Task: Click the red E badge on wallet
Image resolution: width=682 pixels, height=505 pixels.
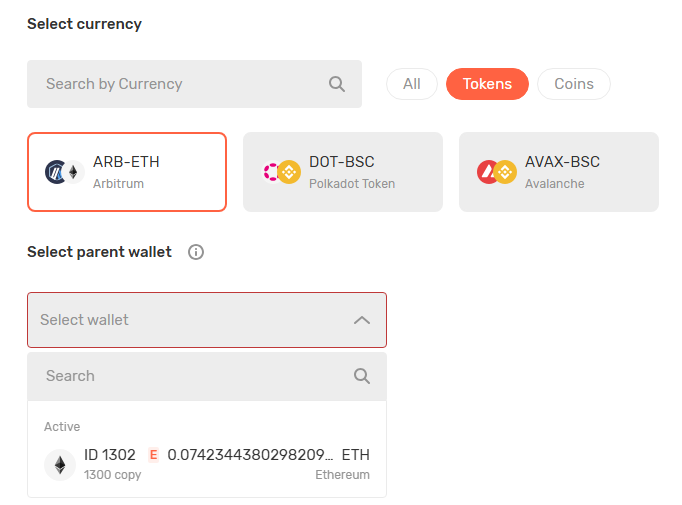Action: point(153,455)
